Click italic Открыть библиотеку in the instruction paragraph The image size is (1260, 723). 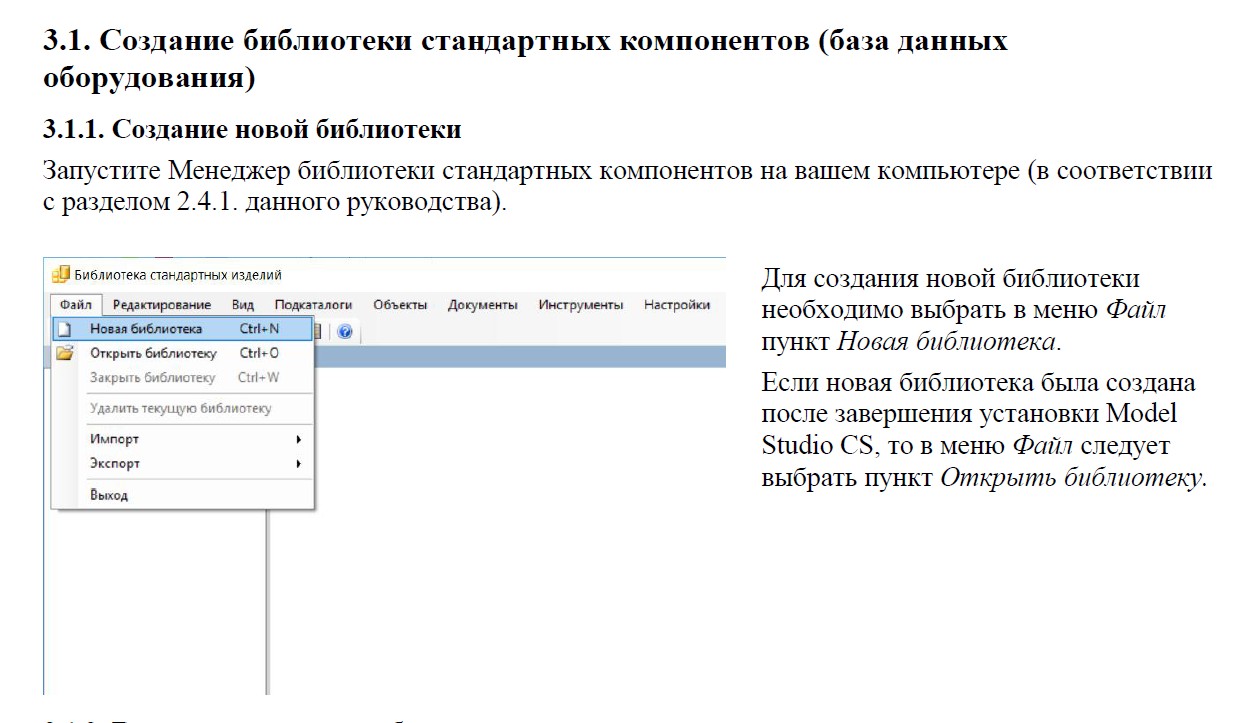1072,478
